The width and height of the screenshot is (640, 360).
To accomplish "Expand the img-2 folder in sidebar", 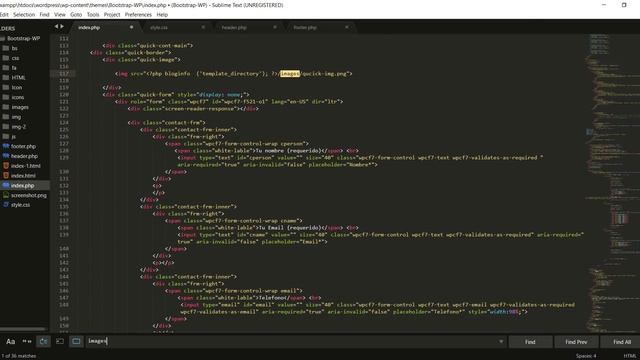I will point(5,127).
